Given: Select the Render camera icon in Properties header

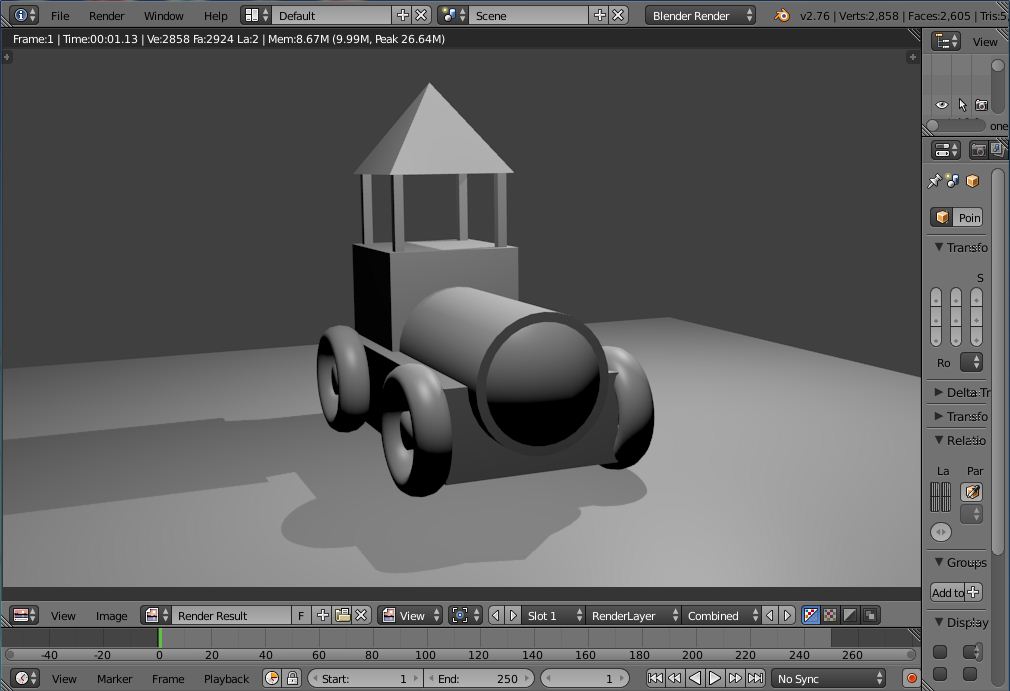Looking at the screenshot, I should click(980, 149).
